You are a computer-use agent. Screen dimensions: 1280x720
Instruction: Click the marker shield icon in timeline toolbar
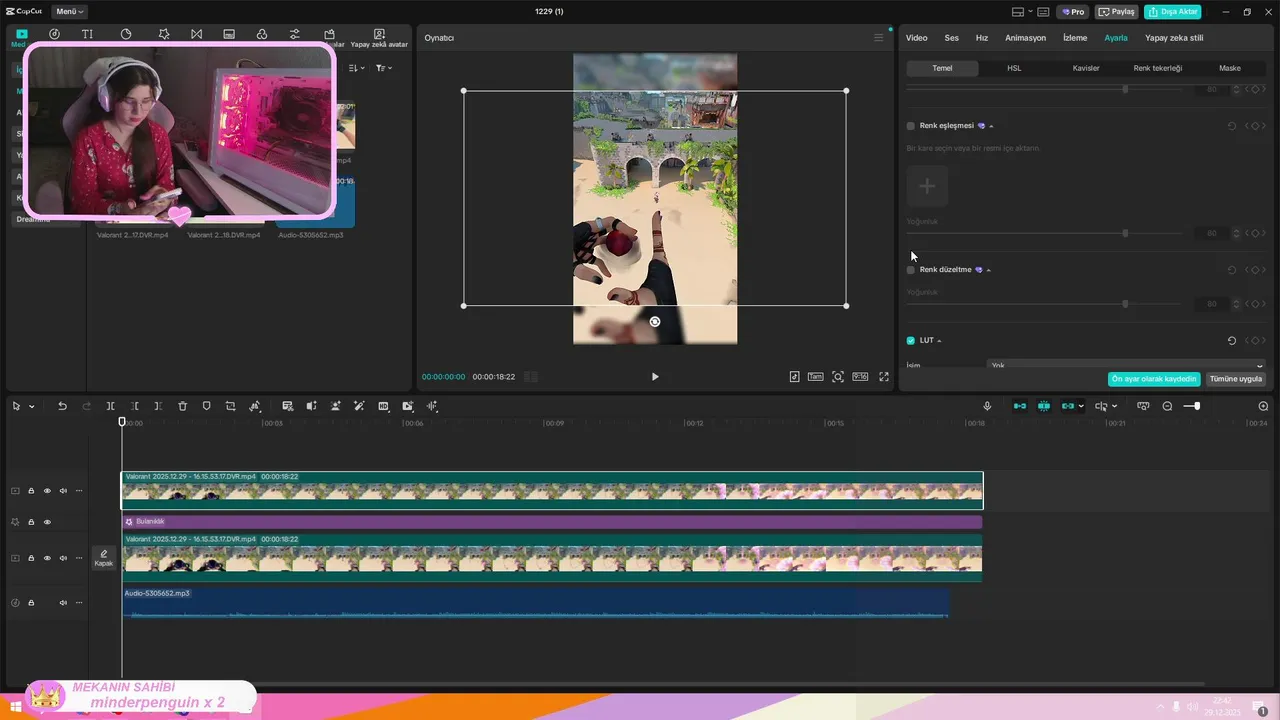coord(206,406)
